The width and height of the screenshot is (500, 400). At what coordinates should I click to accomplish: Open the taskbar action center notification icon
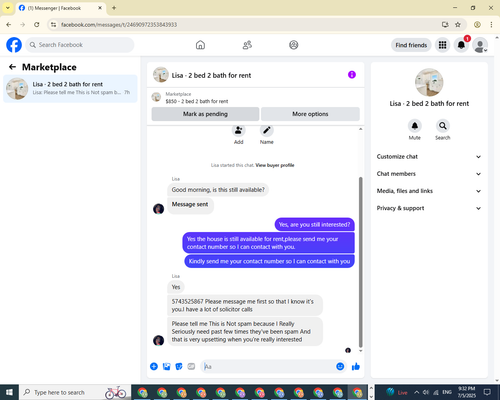pos(487,392)
